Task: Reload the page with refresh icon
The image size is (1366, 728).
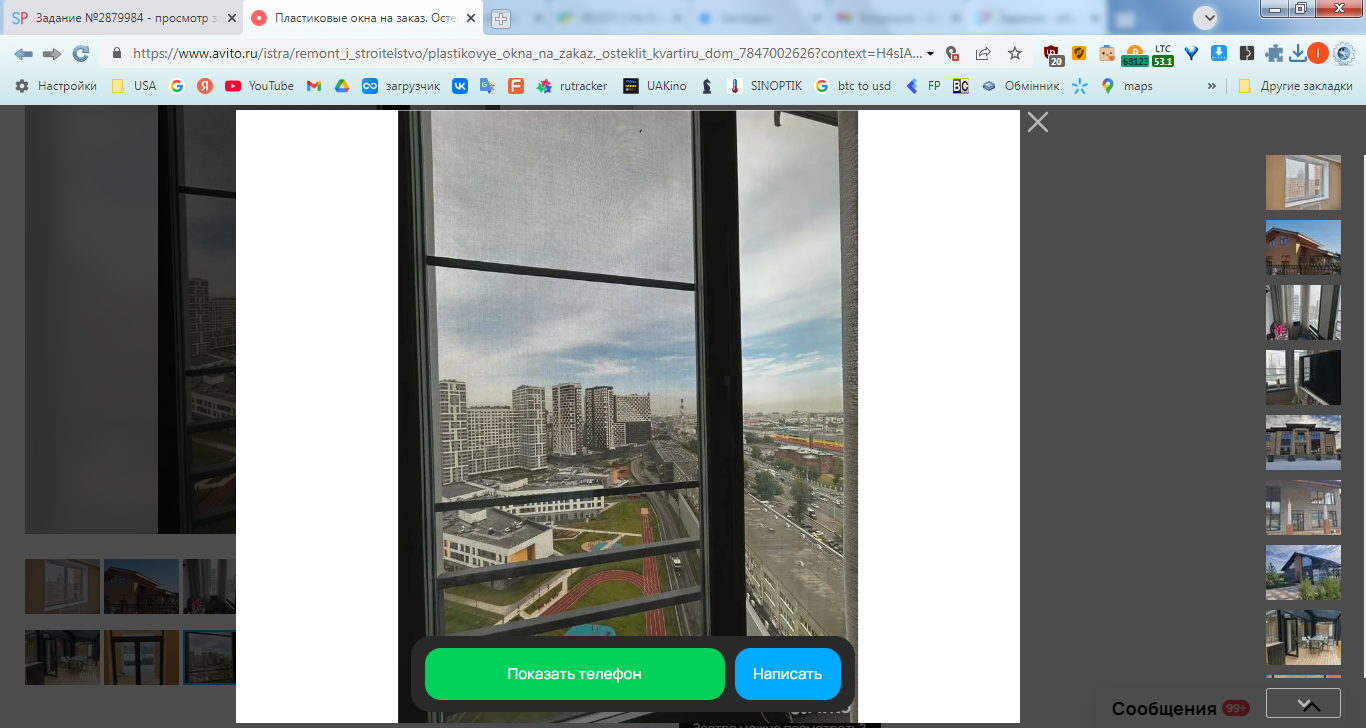Action: click(x=81, y=53)
